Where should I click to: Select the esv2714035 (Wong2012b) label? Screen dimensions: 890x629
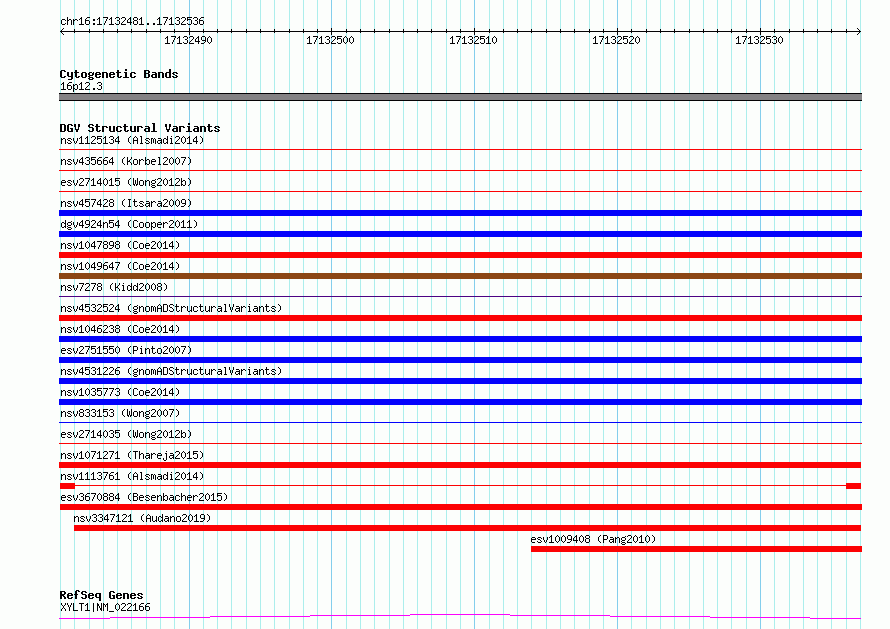(x=126, y=434)
